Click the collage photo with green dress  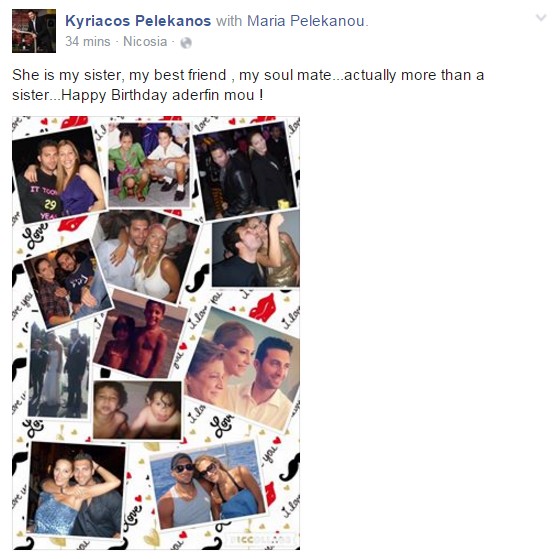[x=149, y=165]
